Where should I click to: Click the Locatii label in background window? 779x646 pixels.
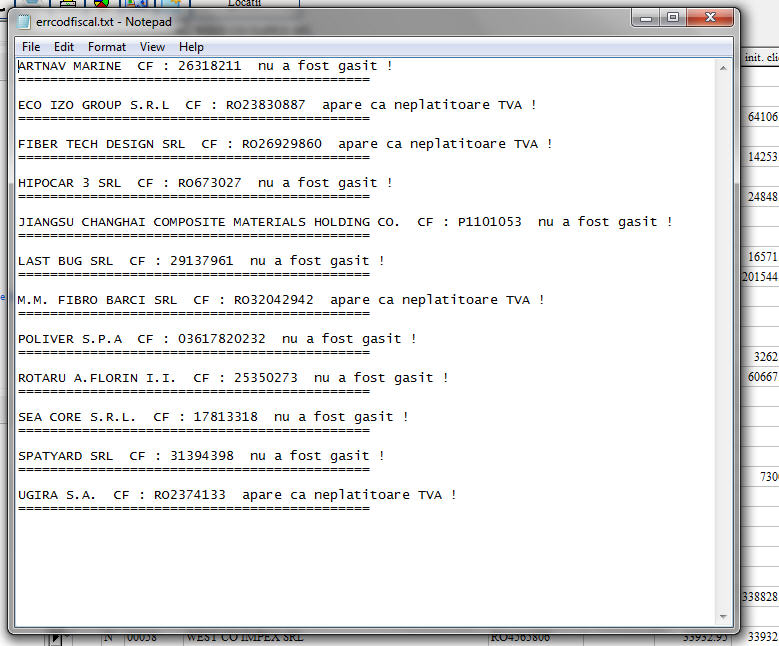point(243,4)
